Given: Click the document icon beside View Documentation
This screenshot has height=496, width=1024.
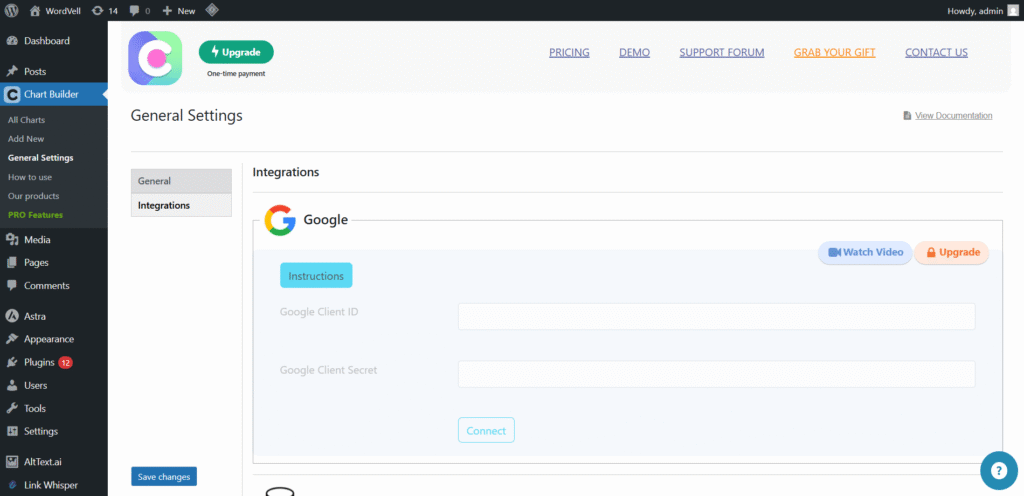Looking at the screenshot, I should [907, 116].
